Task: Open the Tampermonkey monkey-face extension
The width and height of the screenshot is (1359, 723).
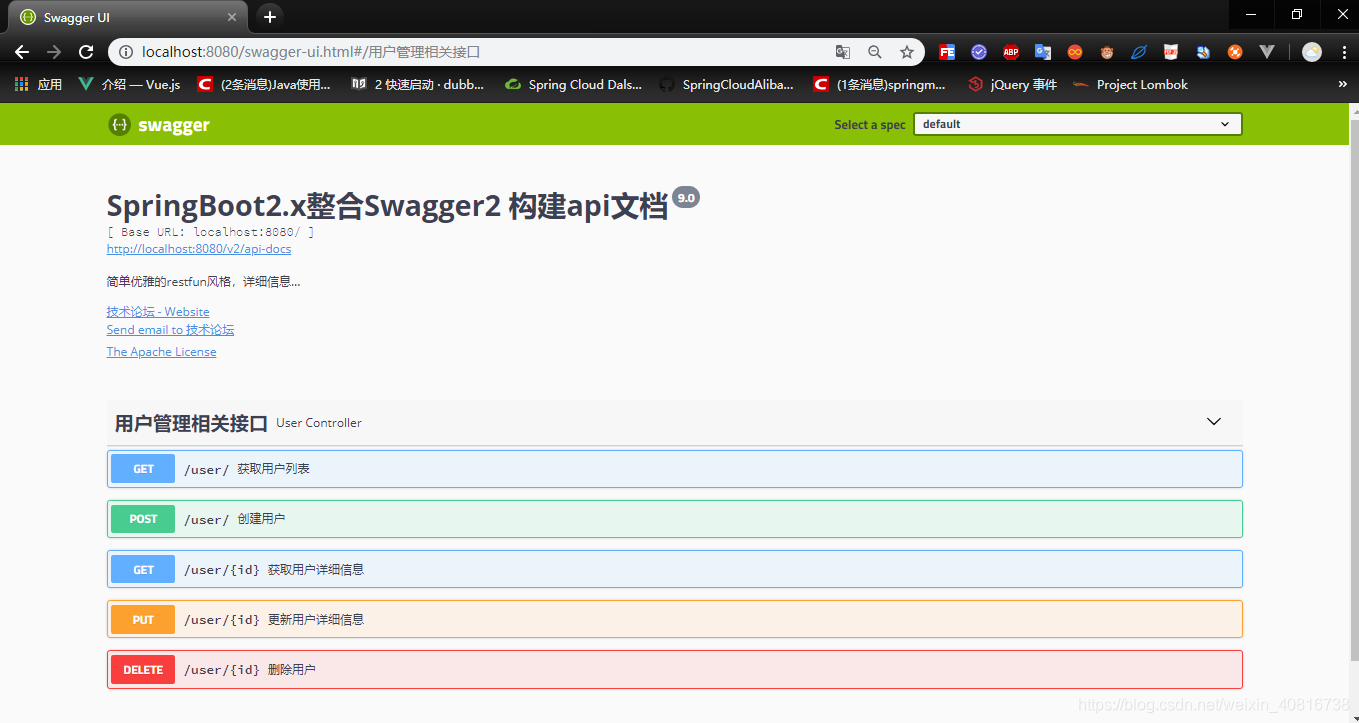Action: (x=1107, y=52)
